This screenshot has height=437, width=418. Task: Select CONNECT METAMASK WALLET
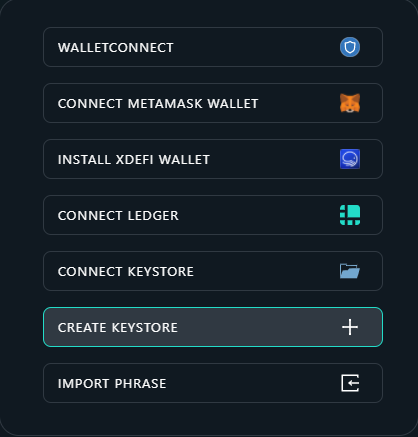pyautogui.click(x=213, y=103)
